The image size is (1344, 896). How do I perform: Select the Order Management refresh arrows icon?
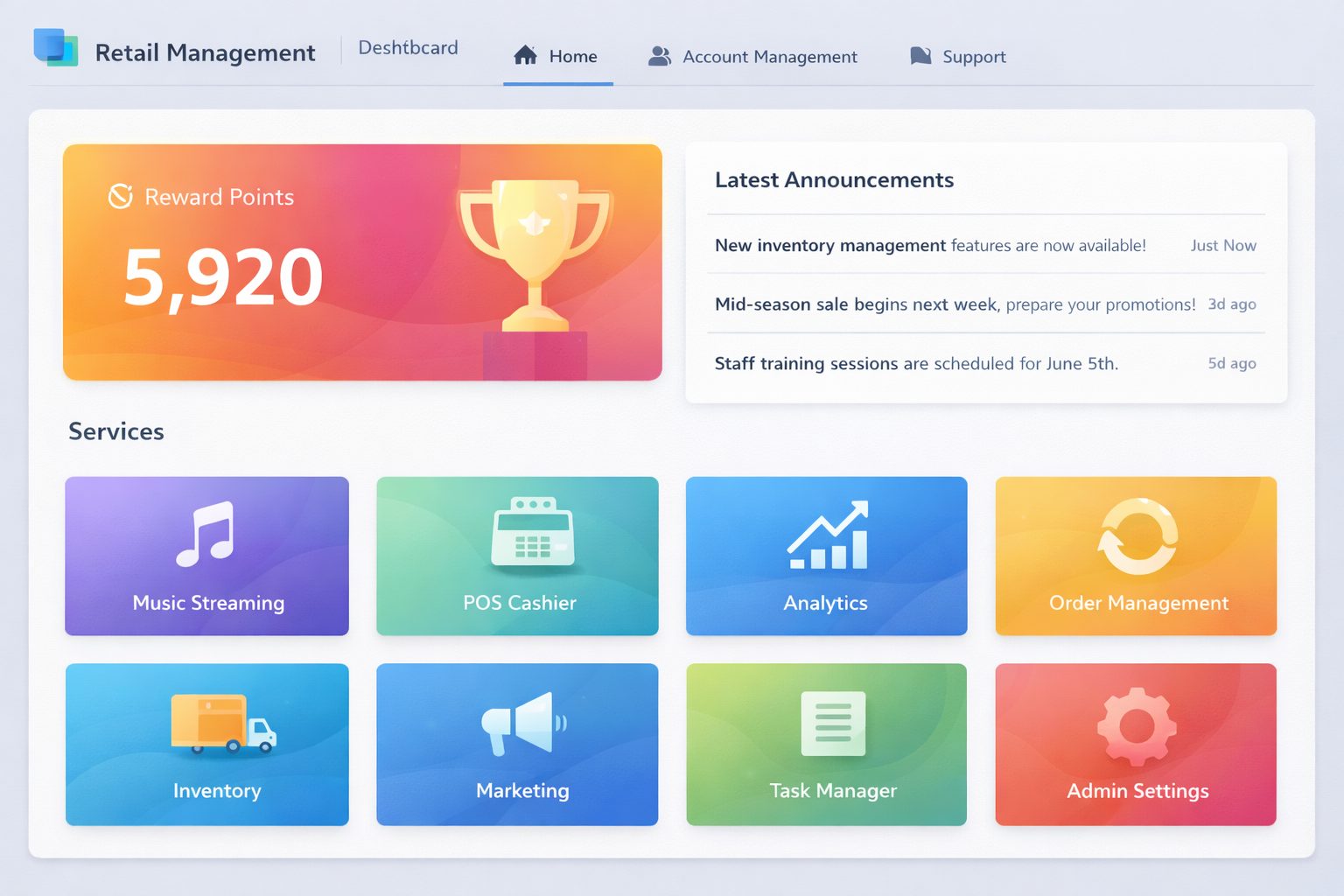1137,536
